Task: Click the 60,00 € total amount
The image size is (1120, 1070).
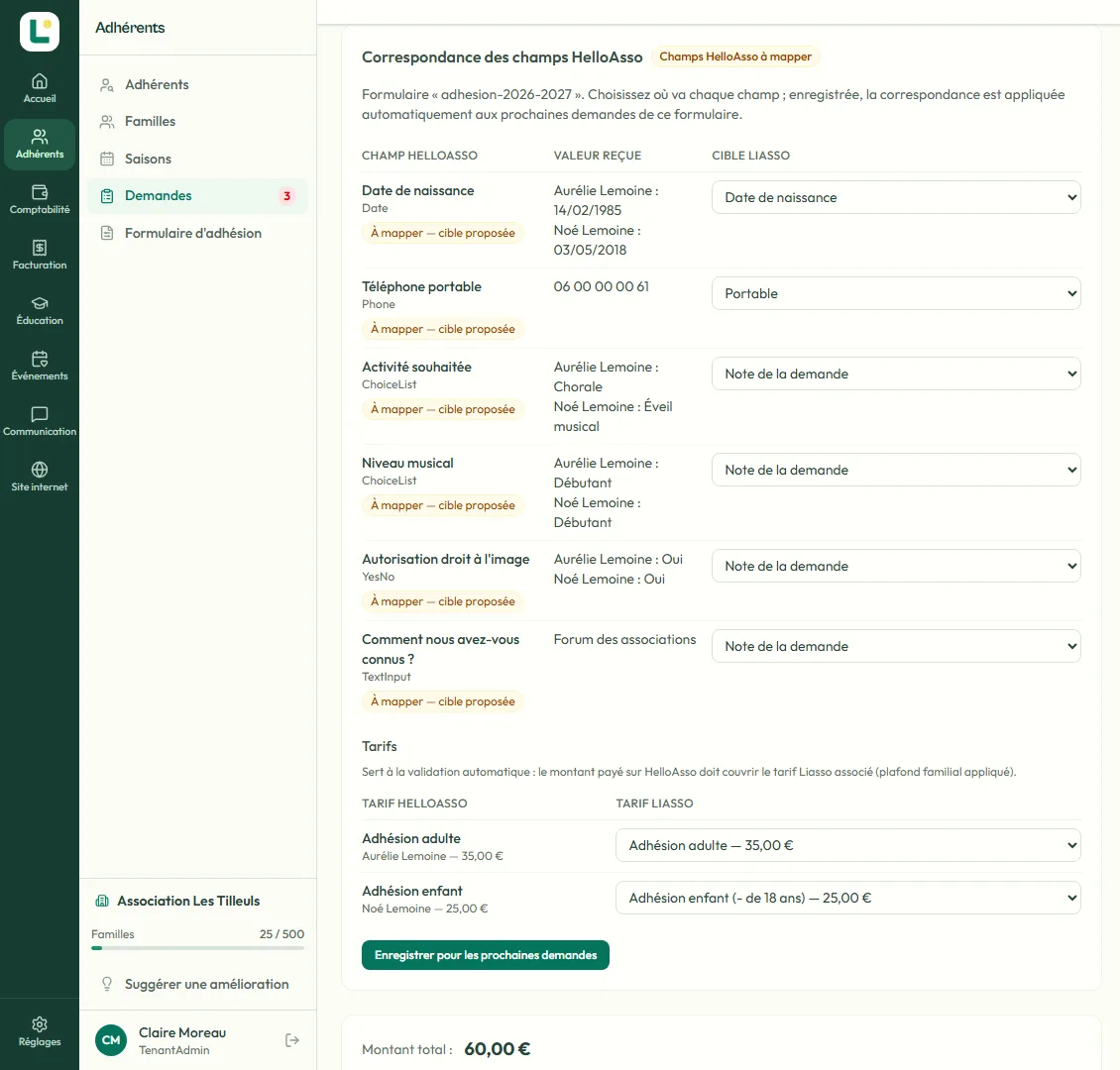Action: 498,1049
